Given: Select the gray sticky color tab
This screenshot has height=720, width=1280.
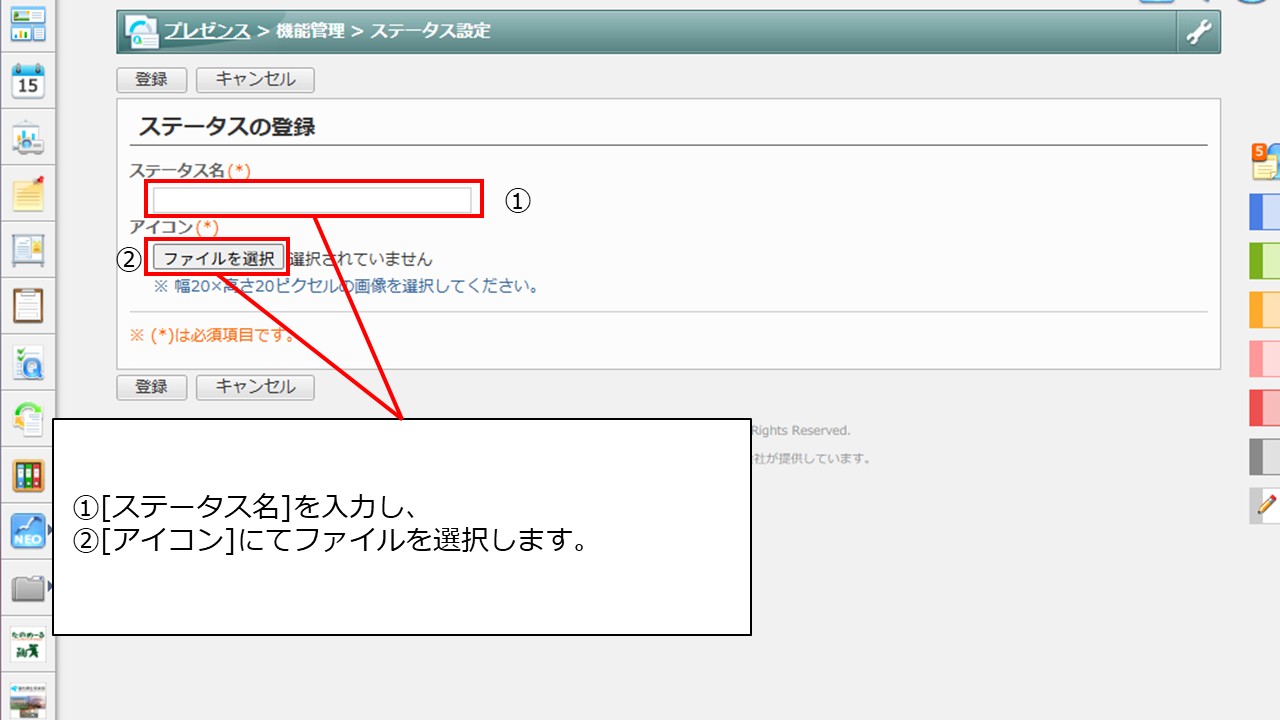Looking at the screenshot, I should (1265, 456).
